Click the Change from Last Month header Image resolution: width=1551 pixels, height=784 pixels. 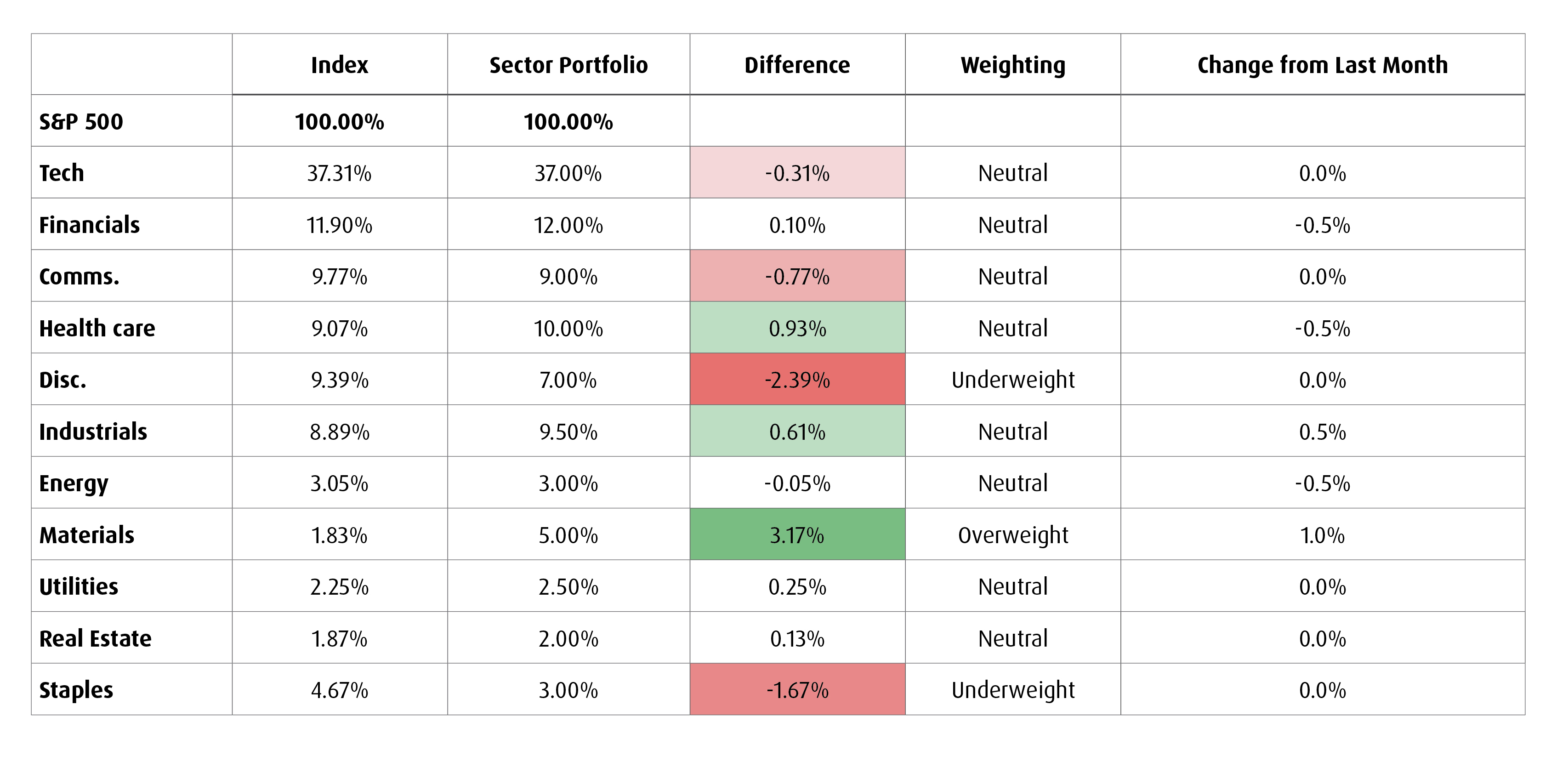point(1322,65)
